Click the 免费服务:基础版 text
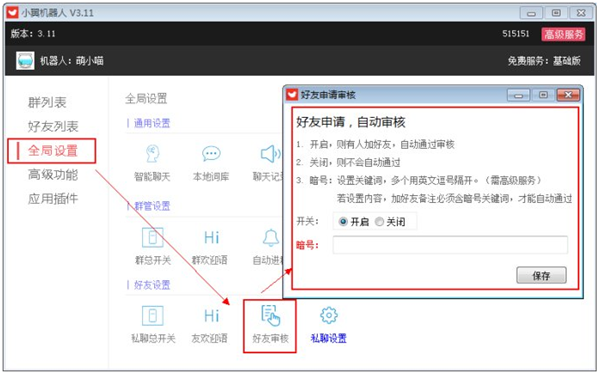The width and height of the screenshot is (600, 373). pyautogui.click(x=544, y=61)
